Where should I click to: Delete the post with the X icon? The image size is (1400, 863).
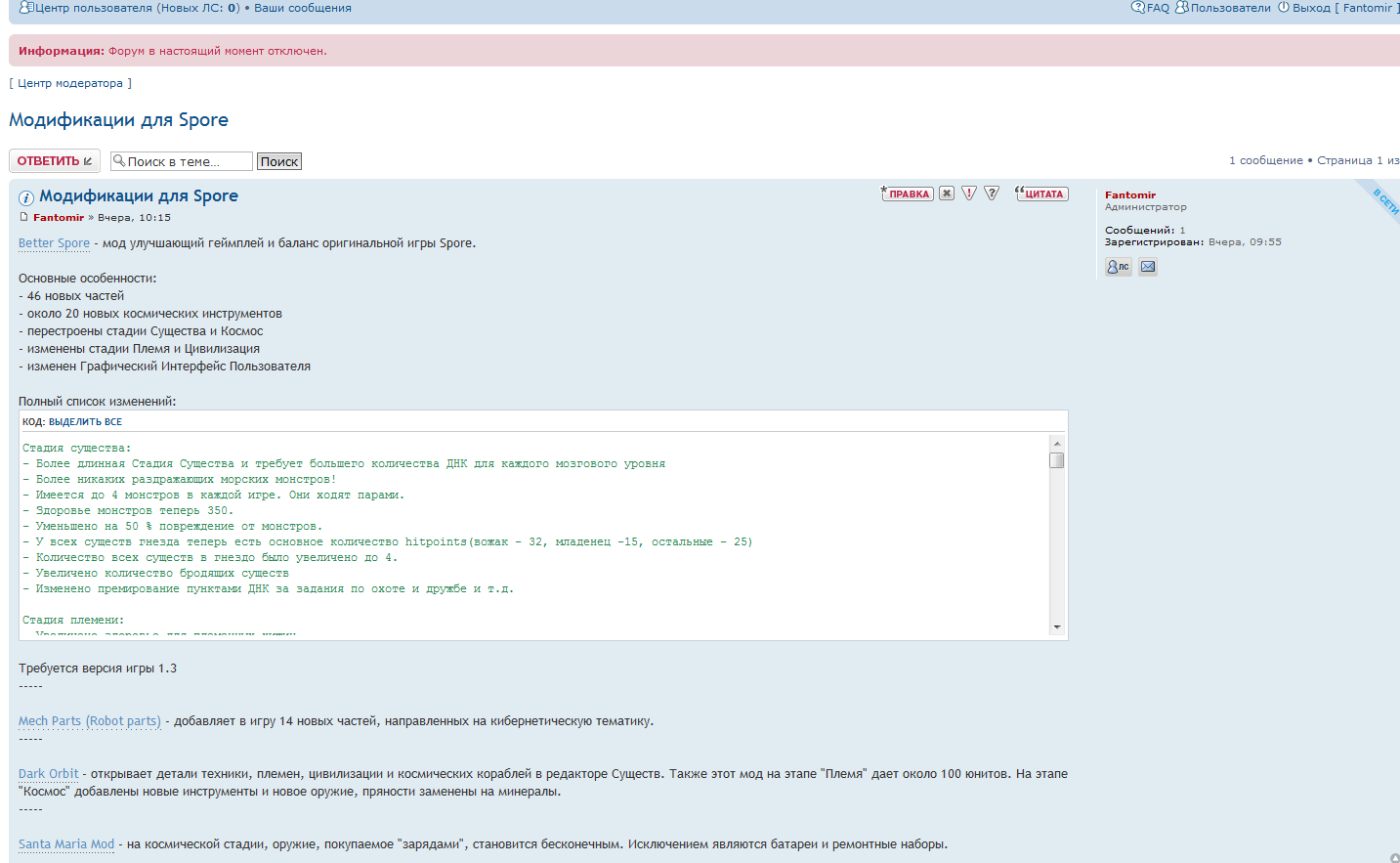point(947,194)
